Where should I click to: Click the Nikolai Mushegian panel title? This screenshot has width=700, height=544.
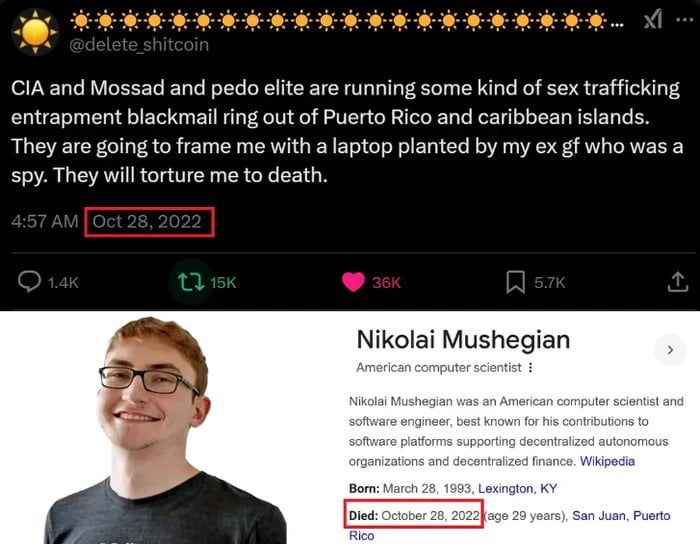tap(463, 340)
